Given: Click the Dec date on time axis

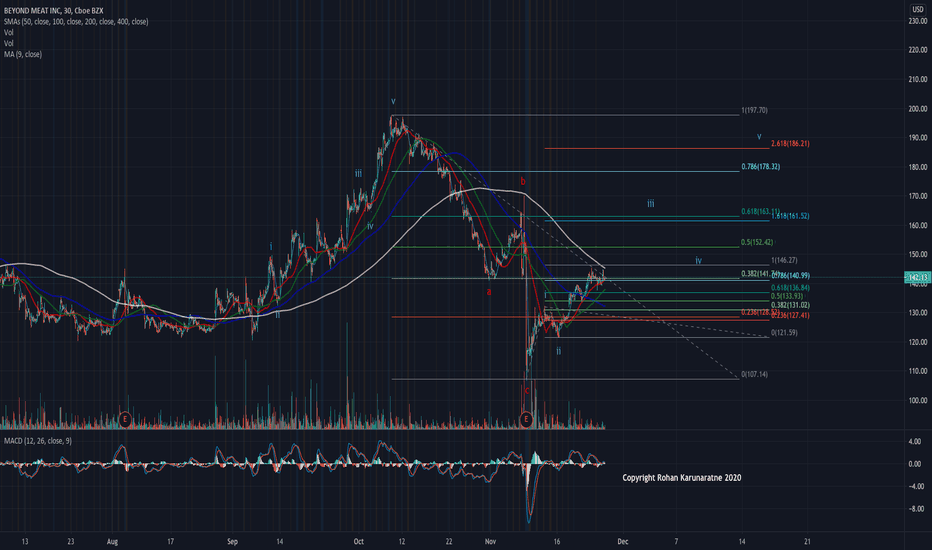Looking at the screenshot, I should pyautogui.click(x=622, y=542).
